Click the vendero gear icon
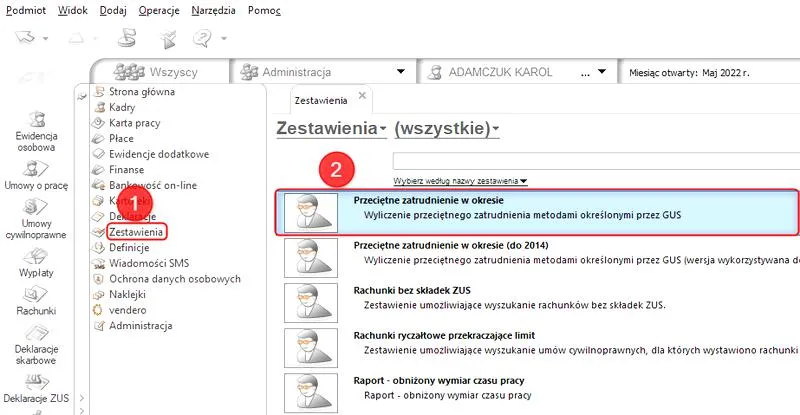Image resolution: width=800 pixels, height=415 pixels. (x=98, y=310)
